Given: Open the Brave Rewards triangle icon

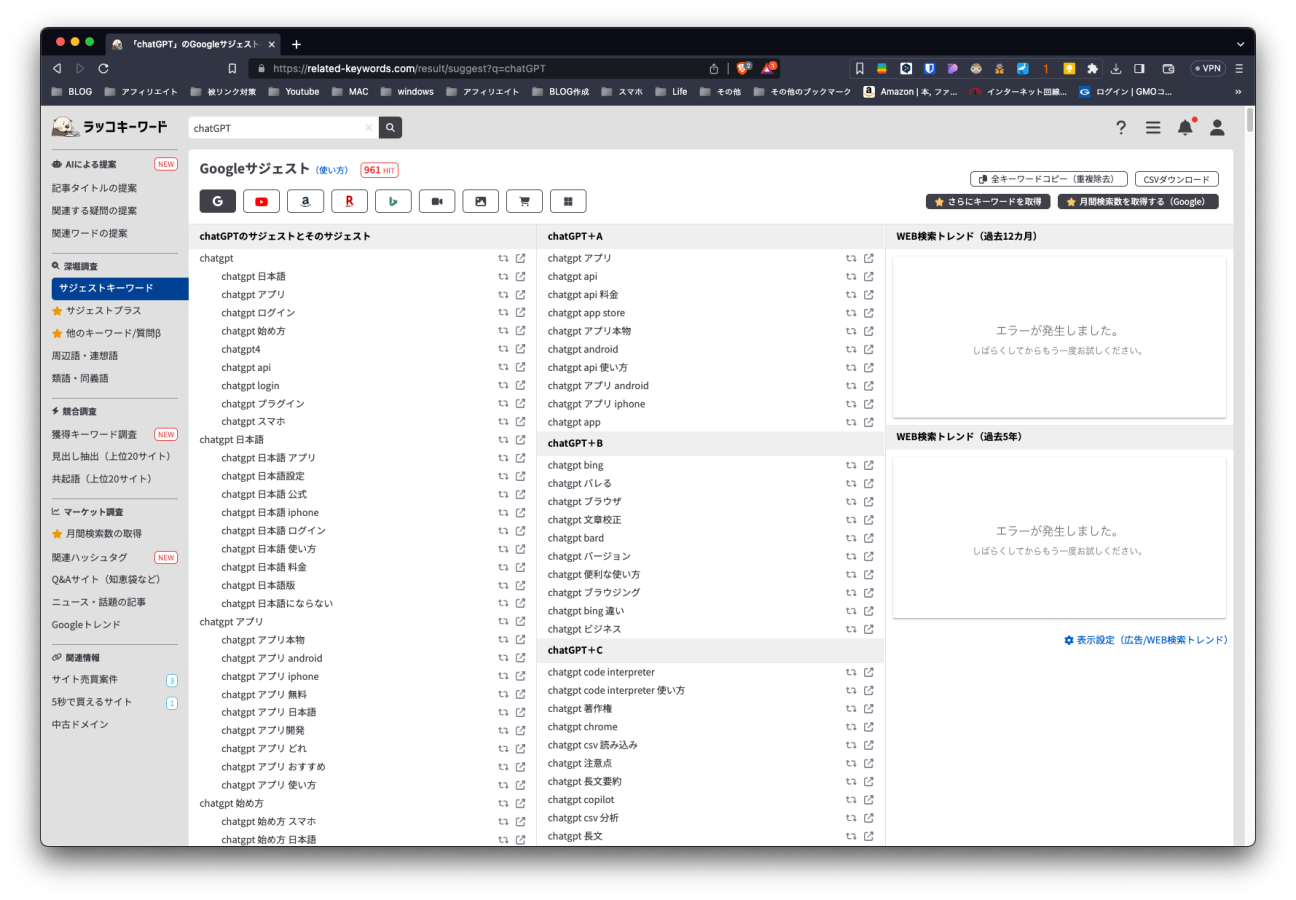Looking at the screenshot, I should 768,69.
